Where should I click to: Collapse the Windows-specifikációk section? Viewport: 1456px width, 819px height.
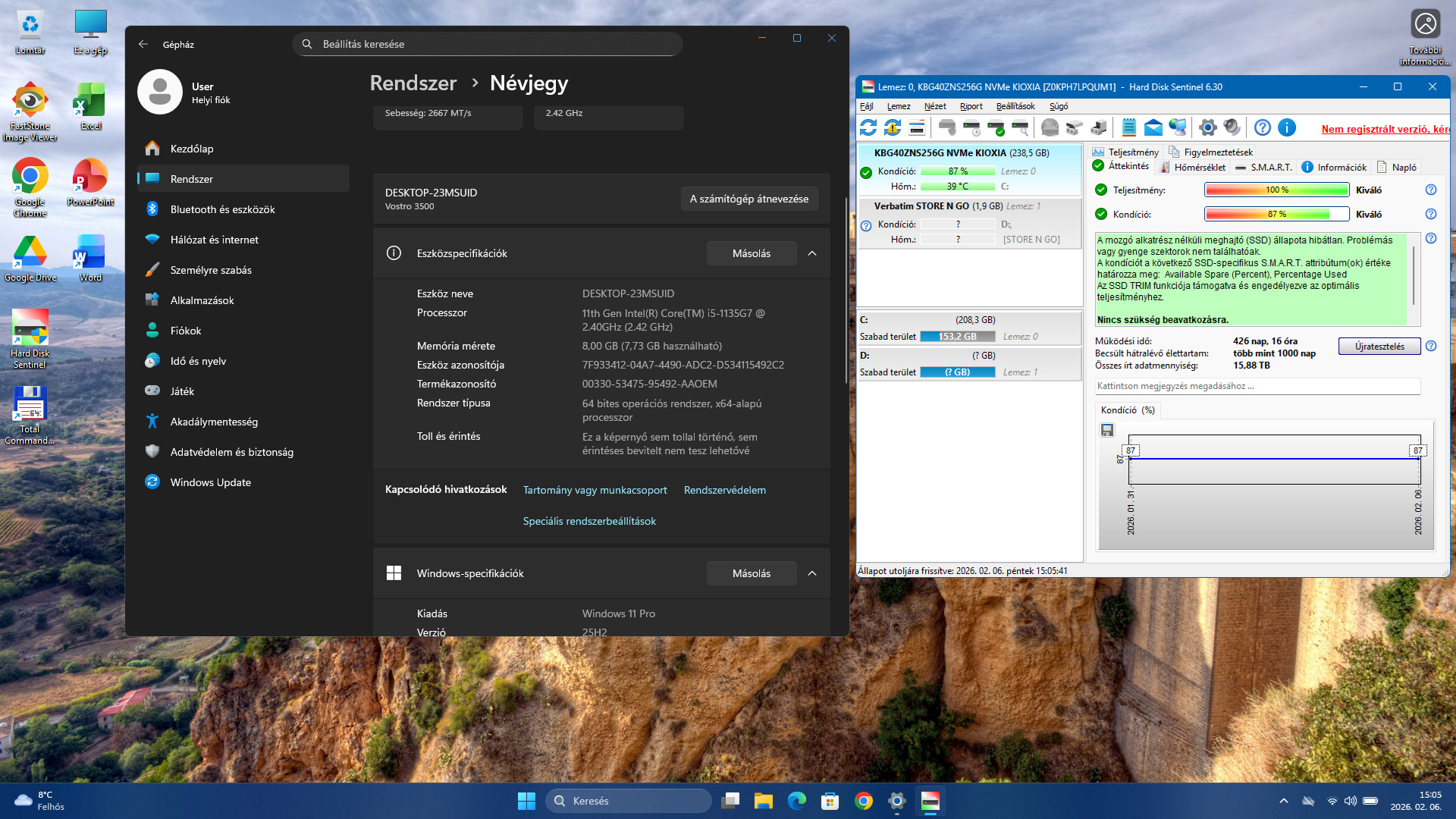pos(812,573)
